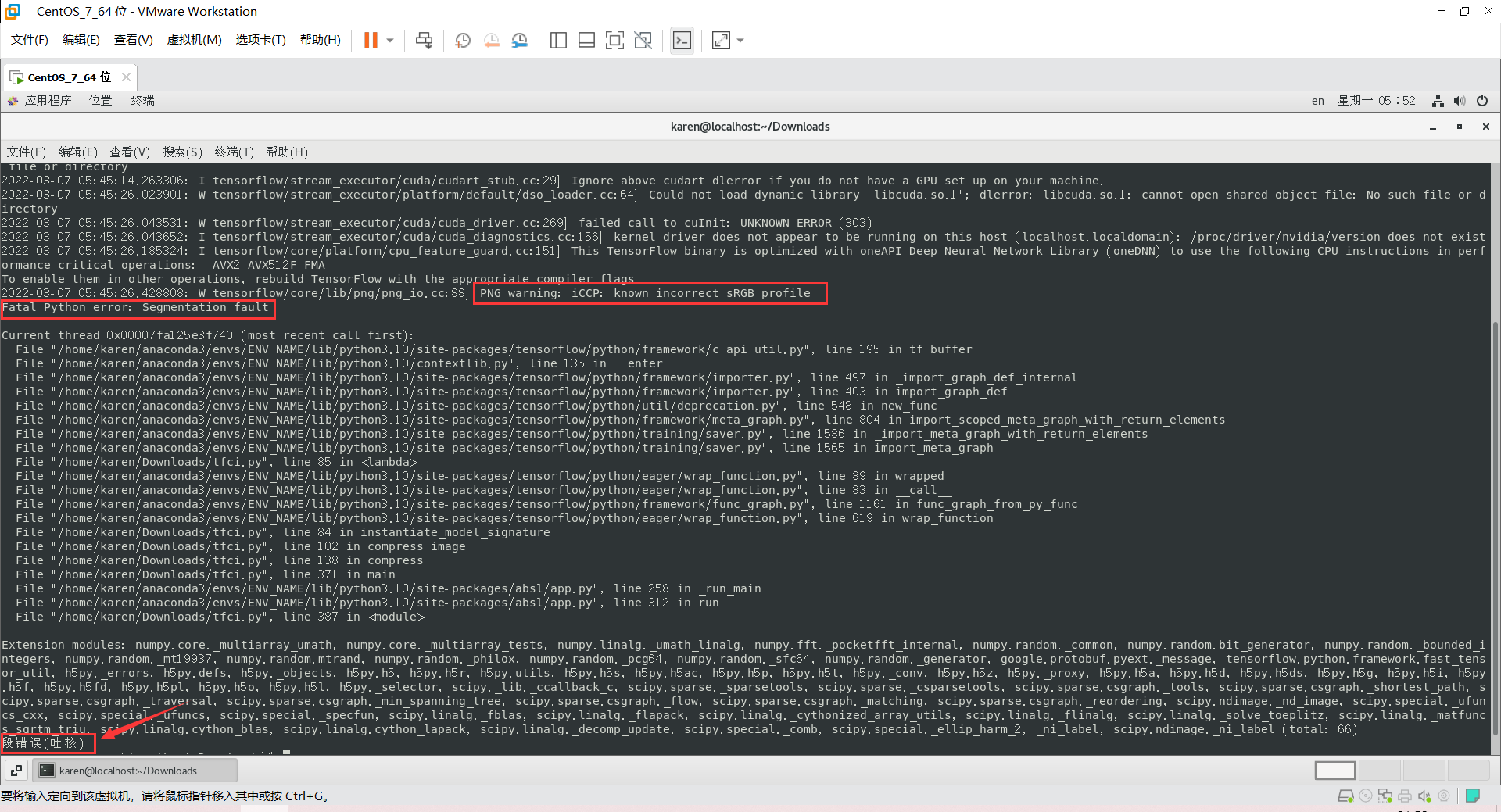The height and width of the screenshot is (812, 1501).
Task: Toggle Unity mode
Action: [x=643, y=40]
